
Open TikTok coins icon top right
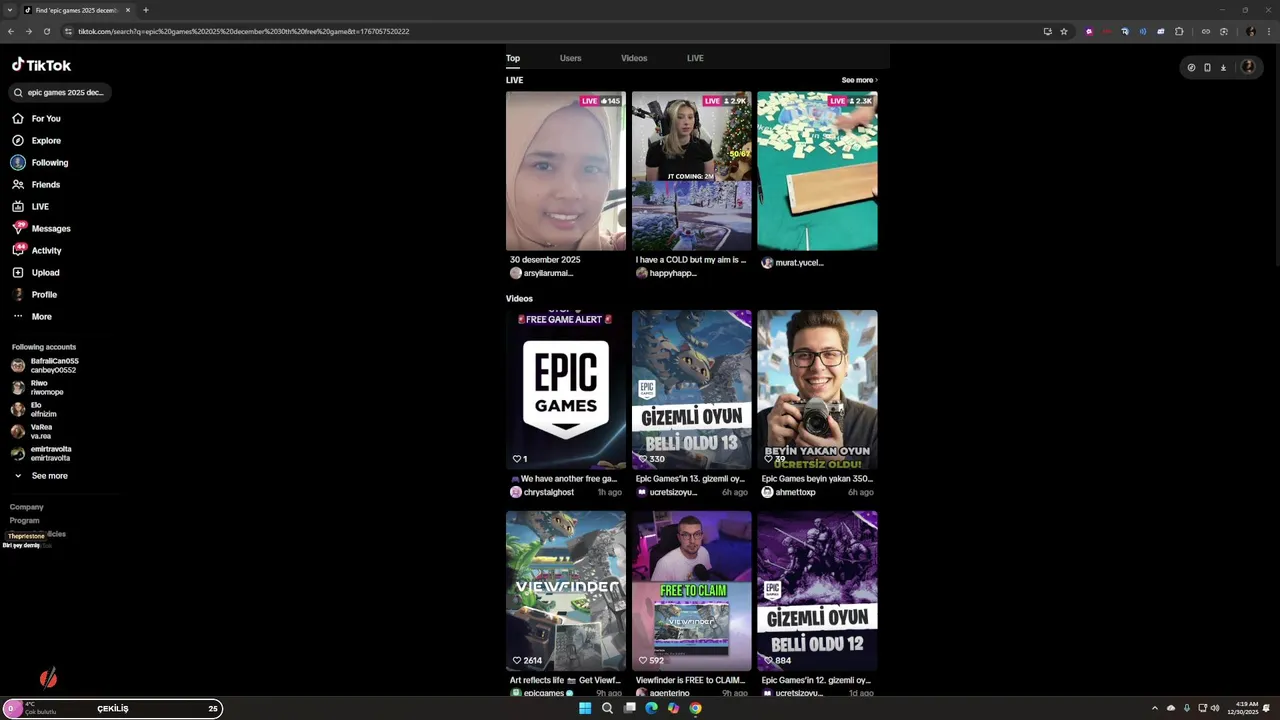click(1191, 67)
